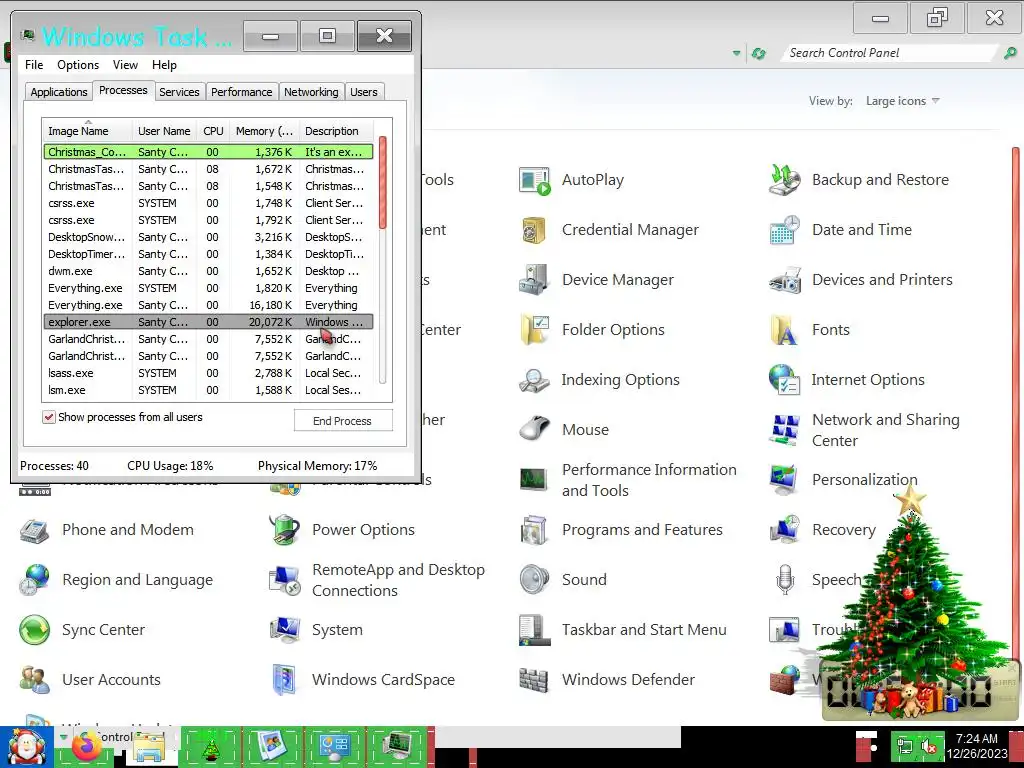The width and height of the screenshot is (1024, 768).
Task: Open Programs and Features
Action: (620, 530)
